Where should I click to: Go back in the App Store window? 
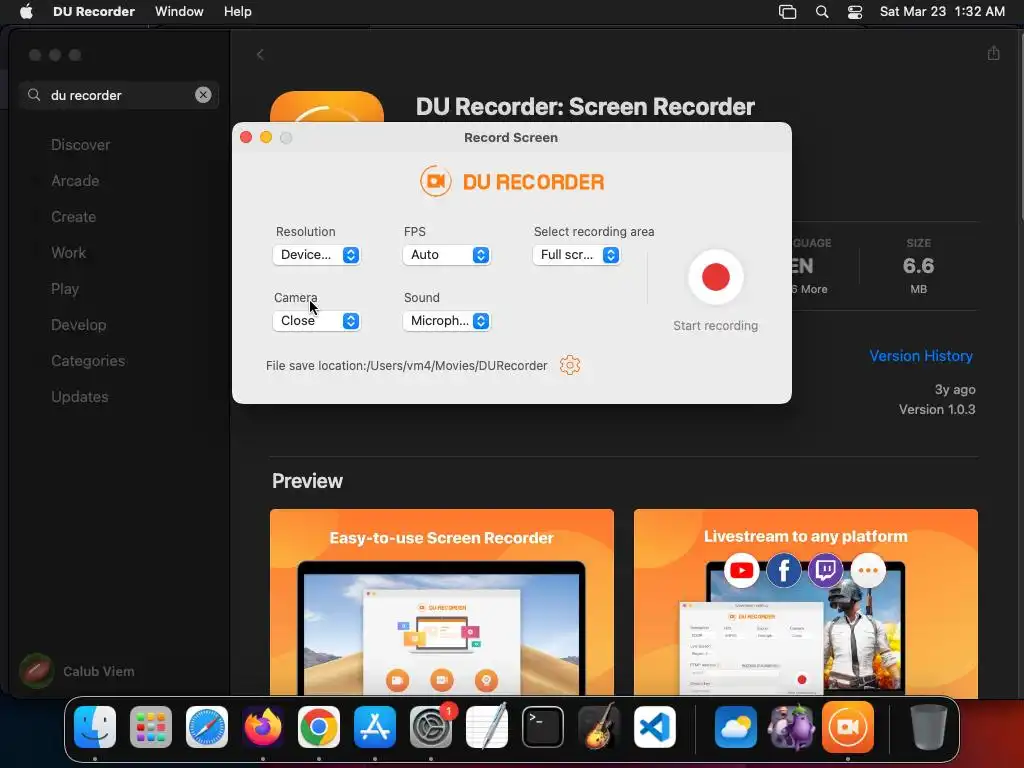260,54
